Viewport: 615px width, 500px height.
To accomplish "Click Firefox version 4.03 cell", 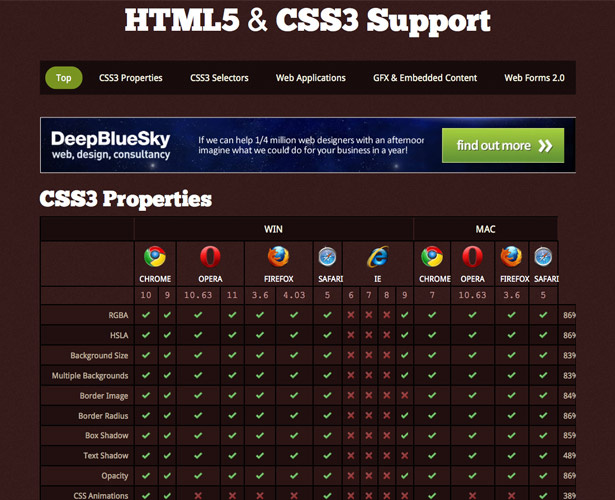I will click(x=294, y=295).
